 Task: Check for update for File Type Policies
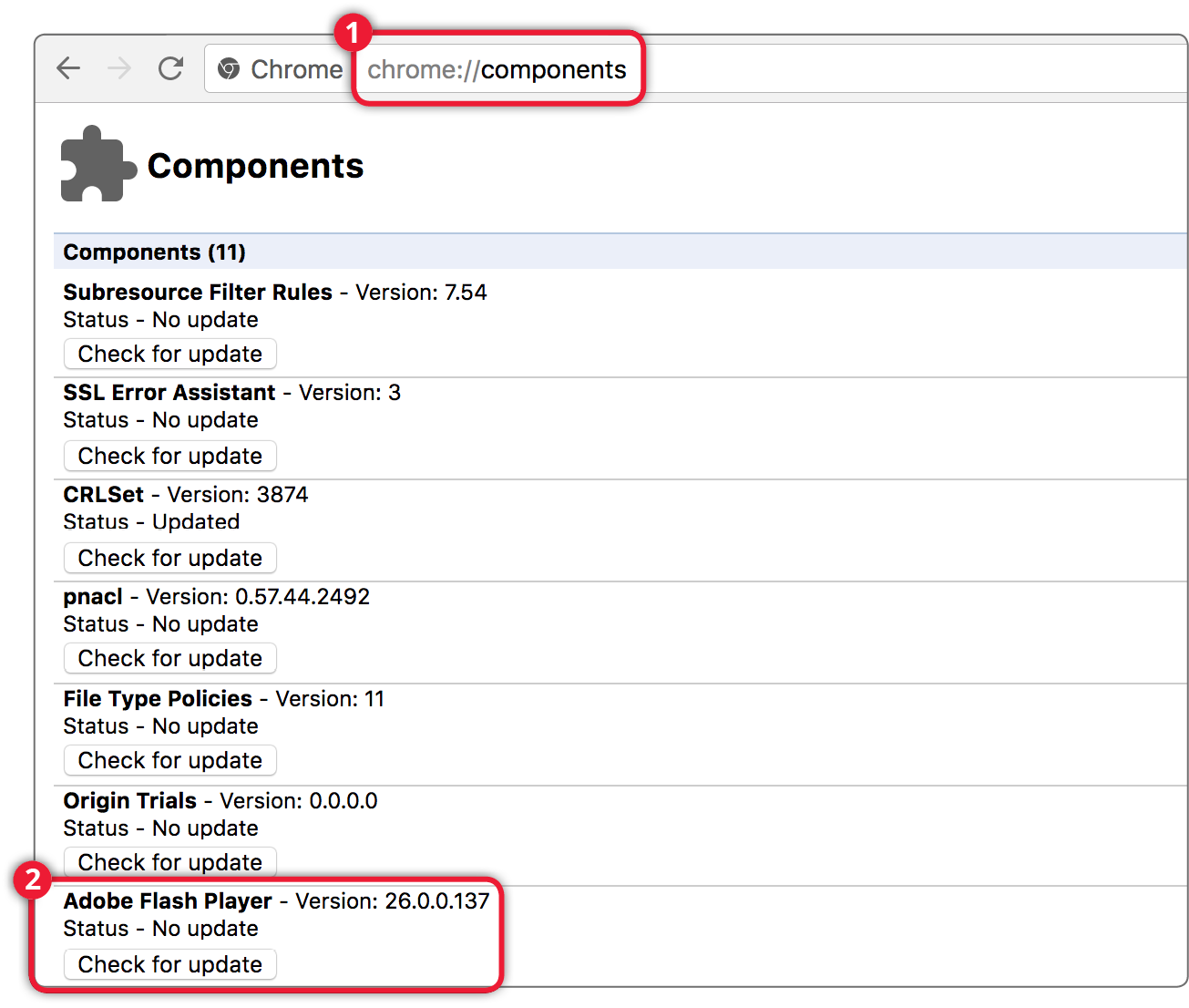click(x=170, y=760)
